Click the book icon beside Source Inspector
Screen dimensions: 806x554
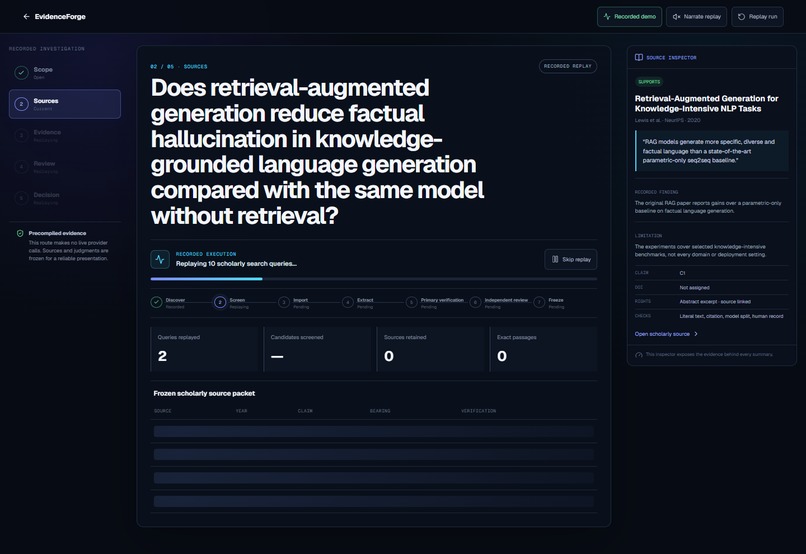tap(638, 58)
